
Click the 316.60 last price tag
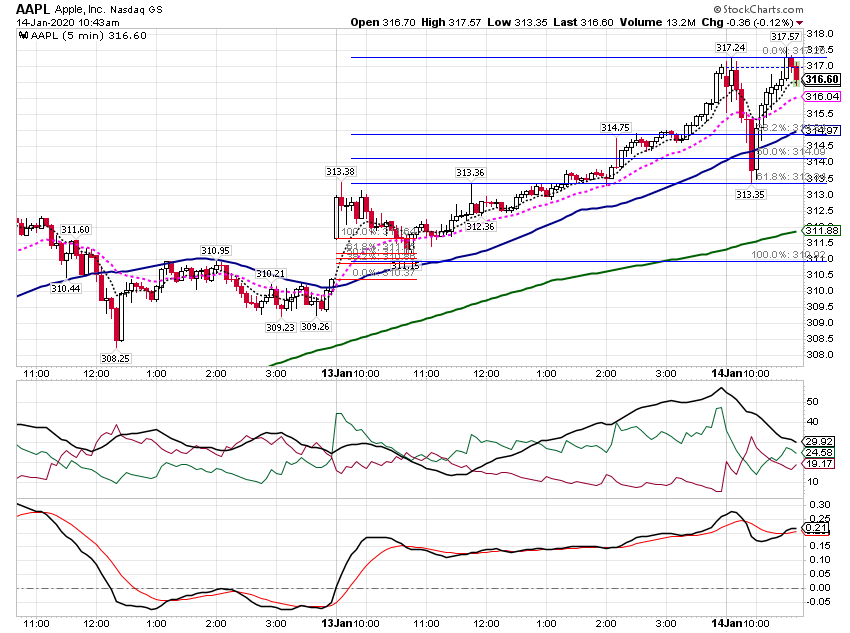pyautogui.click(x=822, y=80)
